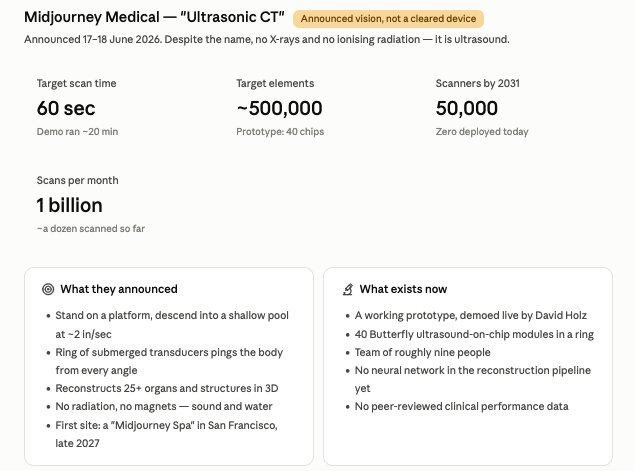Click the 50,000 scanners by 2031 figure
The width and height of the screenshot is (634, 471).
[x=467, y=108]
